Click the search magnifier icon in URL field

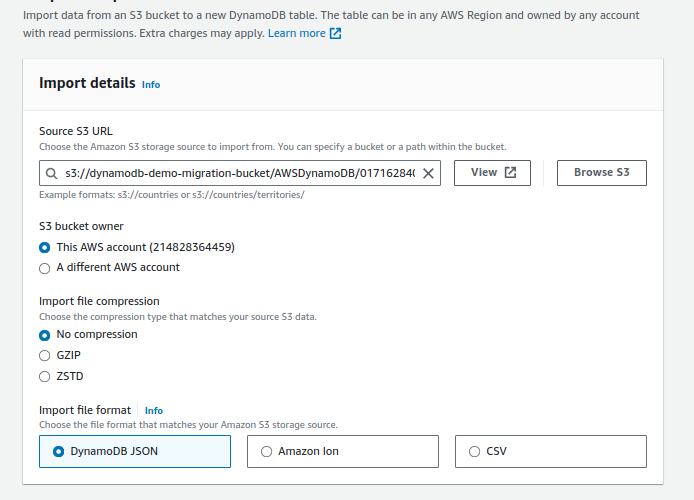[51, 173]
